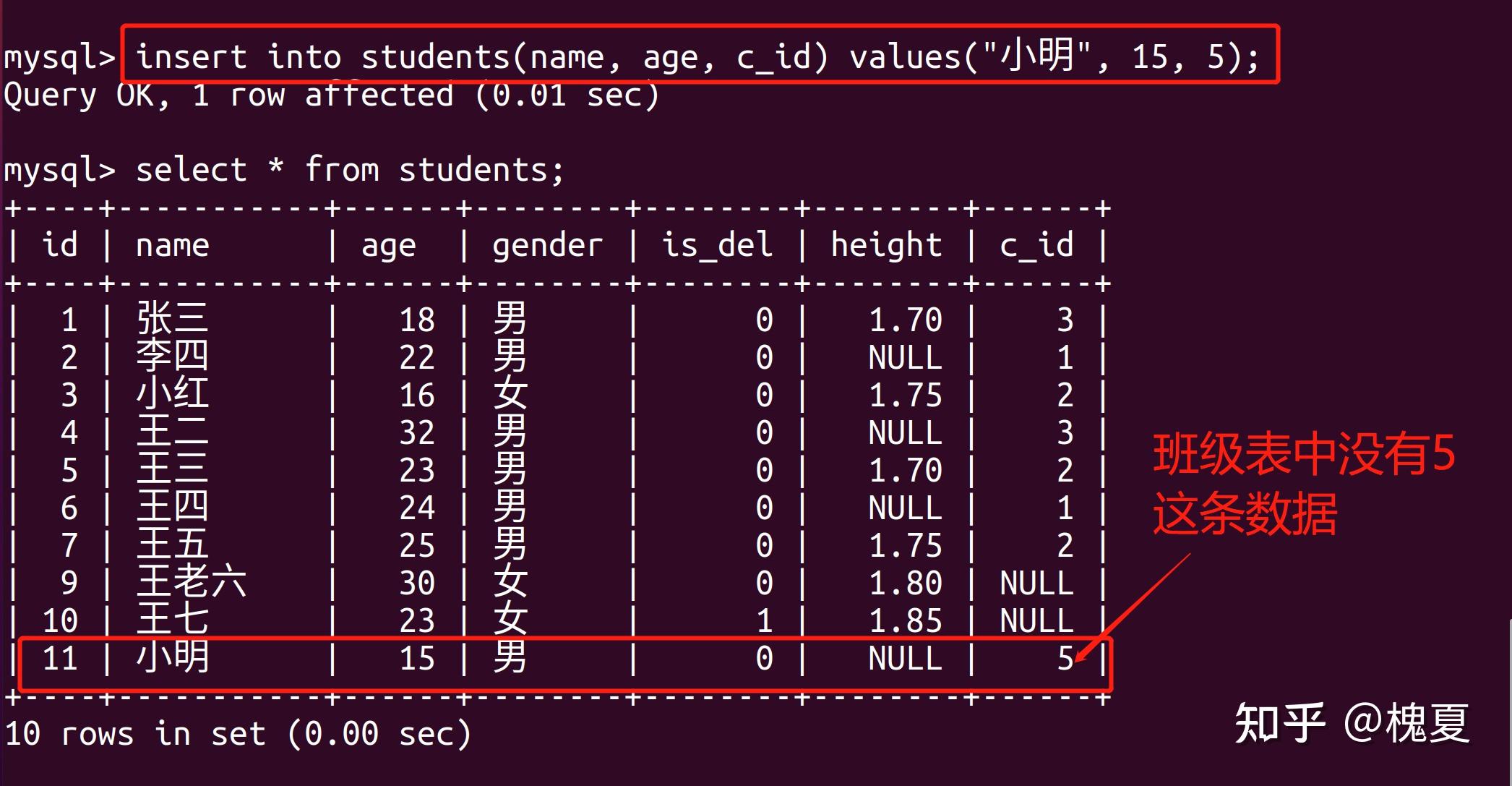Select the name cell 王三
The width and height of the screenshot is (1512, 786).
coord(173,469)
